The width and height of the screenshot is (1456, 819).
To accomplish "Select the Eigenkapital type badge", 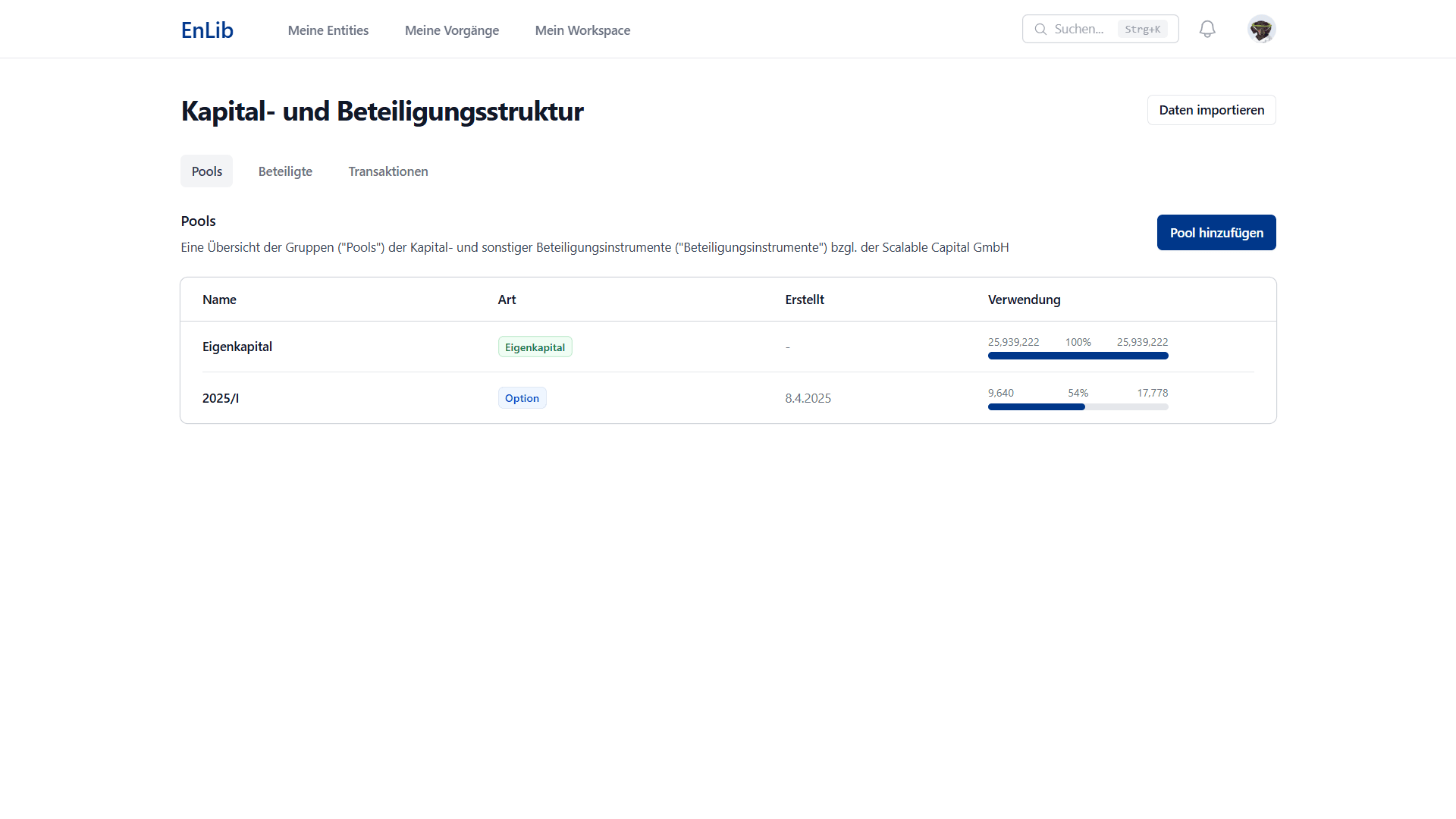I will pyautogui.click(x=535, y=347).
